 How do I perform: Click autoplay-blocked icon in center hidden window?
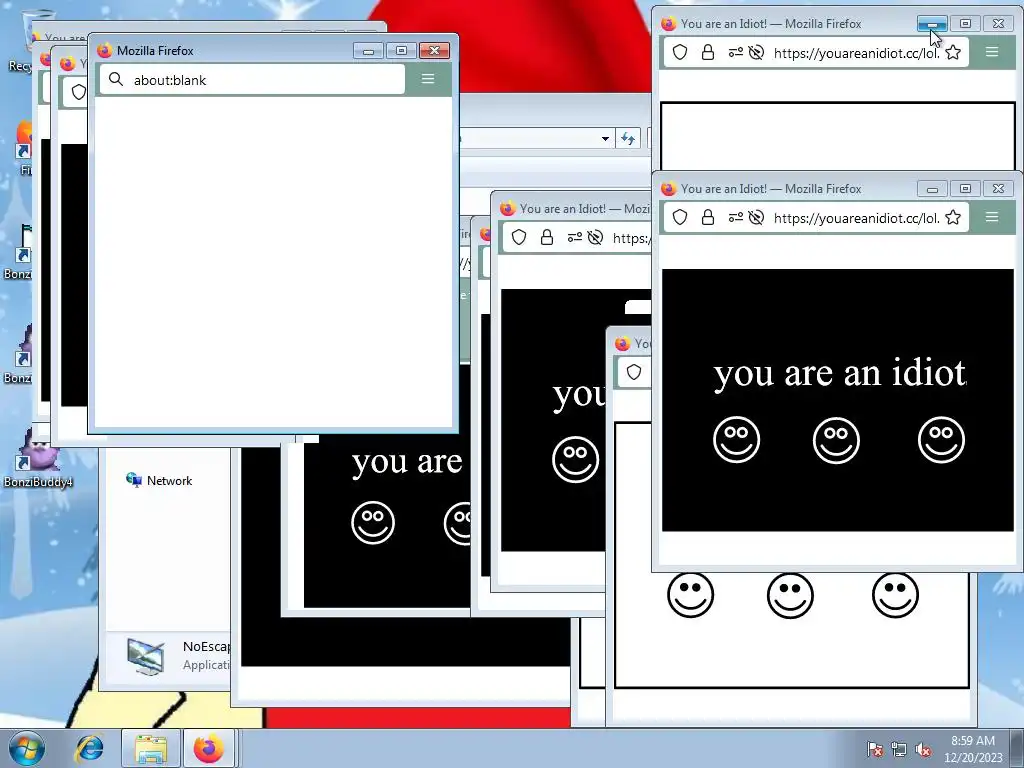click(595, 238)
